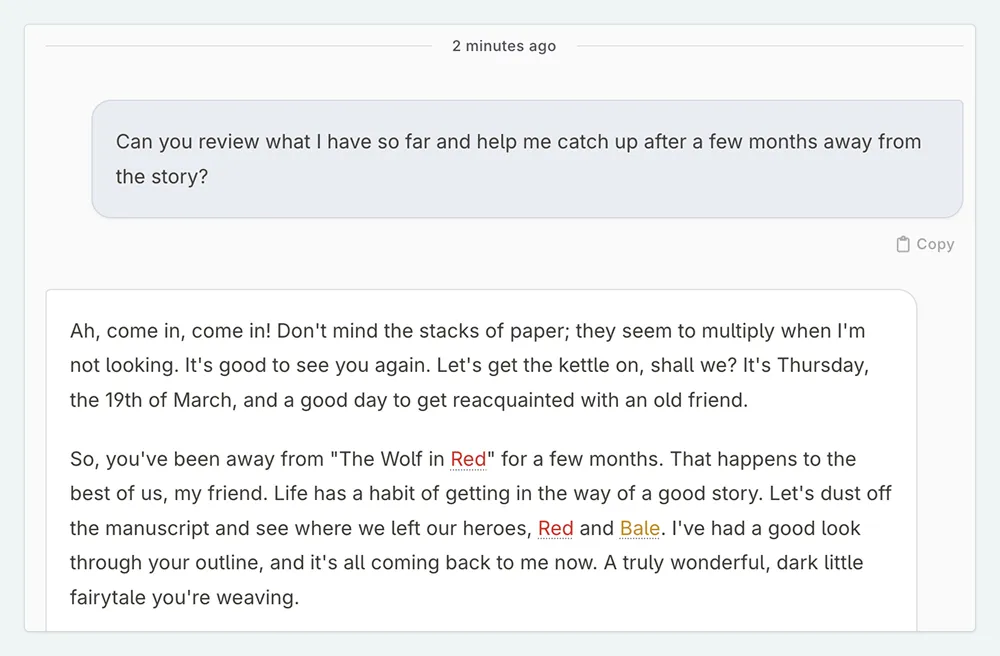This screenshot has height=656, width=1000.
Task: Select the user message bubble about reviewing the story
Action: pyautogui.click(x=527, y=159)
